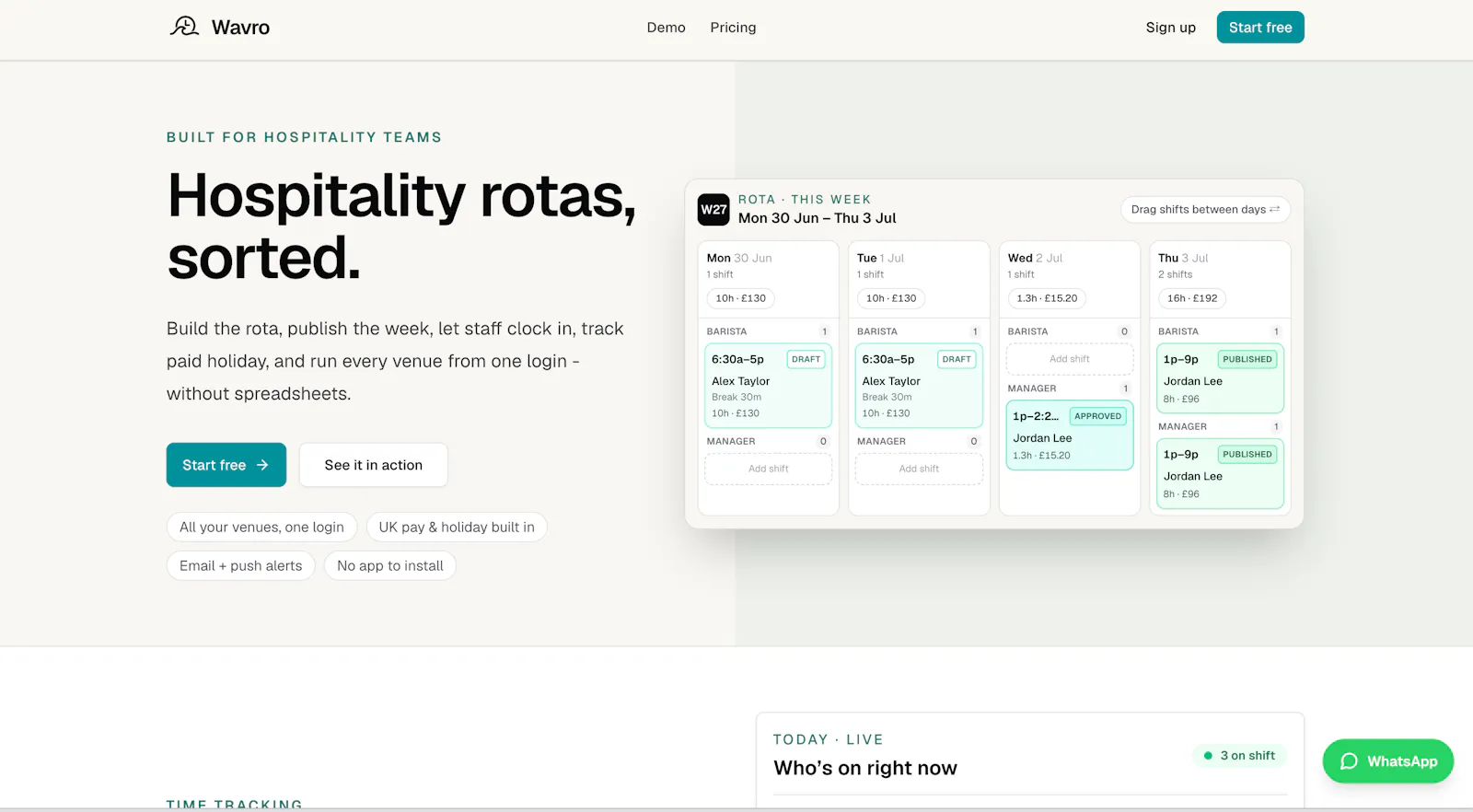Click the APPROVED badge on Wednesday's shift
This screenshot has height=812, width=1473.
tap(1098, 416)
